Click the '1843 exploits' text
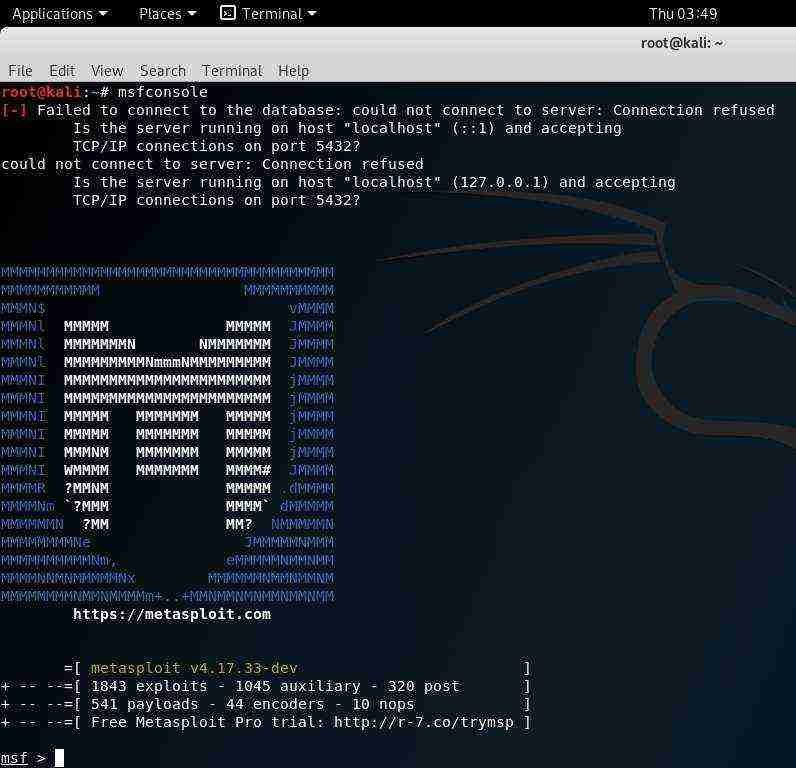Screen dimensions: 796x768 tap(149, 686)
